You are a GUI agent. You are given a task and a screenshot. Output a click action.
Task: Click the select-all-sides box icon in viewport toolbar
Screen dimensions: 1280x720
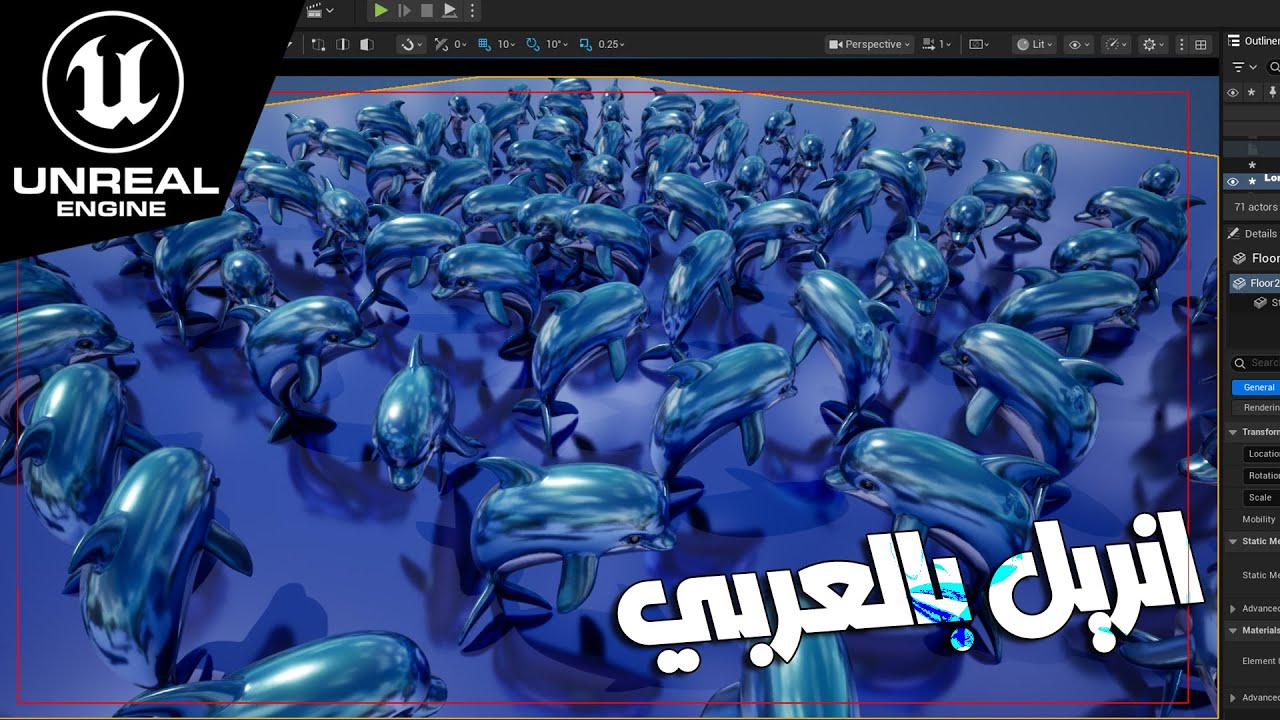(x=319, y=44)
